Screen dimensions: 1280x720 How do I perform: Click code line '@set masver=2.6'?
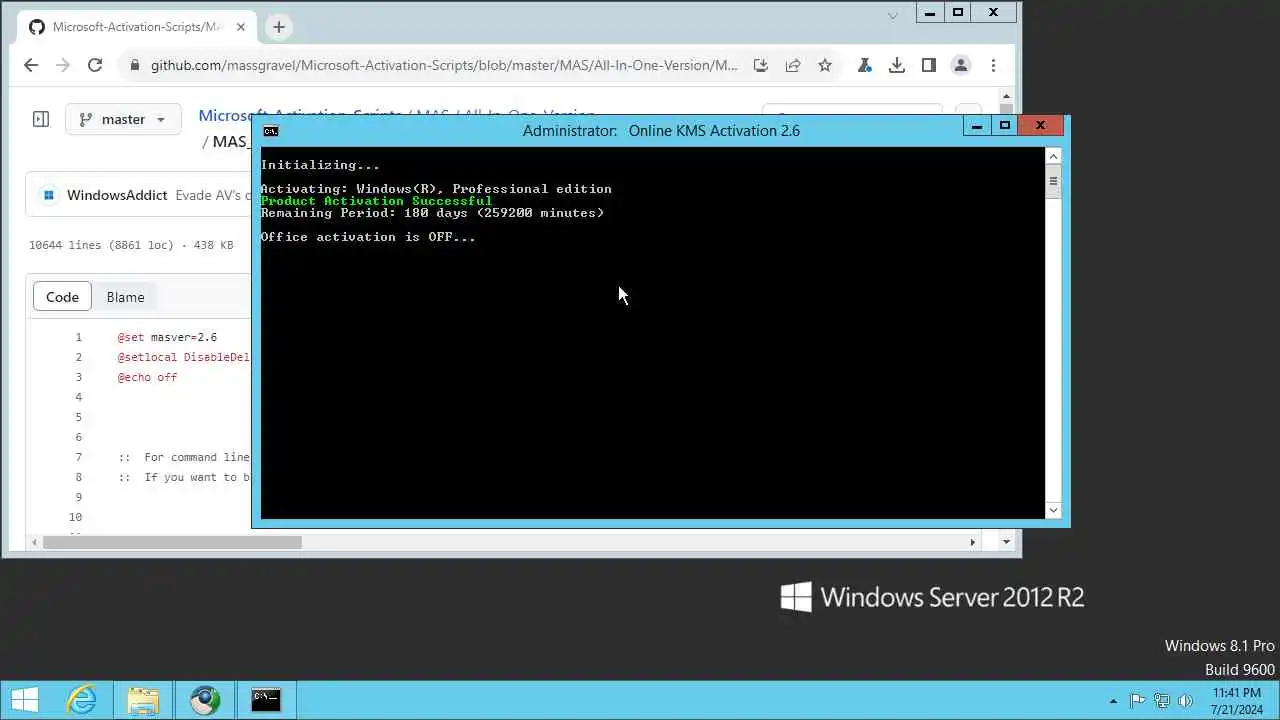(x=167, y=337)
